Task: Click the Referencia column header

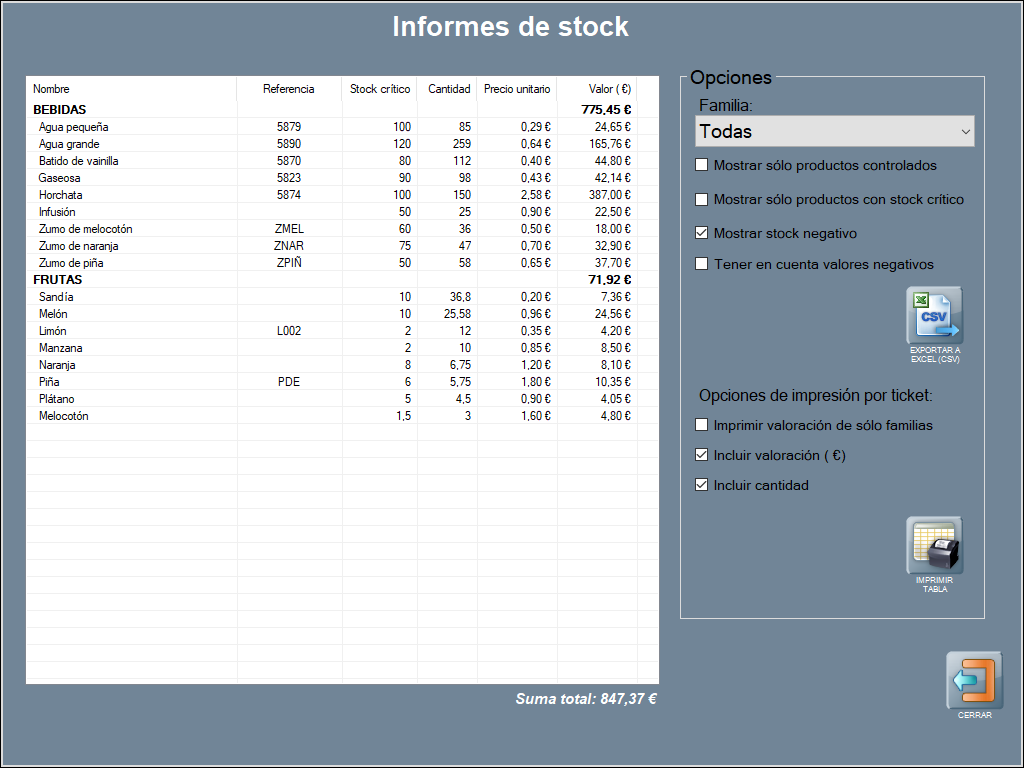Action: point(288,89)
